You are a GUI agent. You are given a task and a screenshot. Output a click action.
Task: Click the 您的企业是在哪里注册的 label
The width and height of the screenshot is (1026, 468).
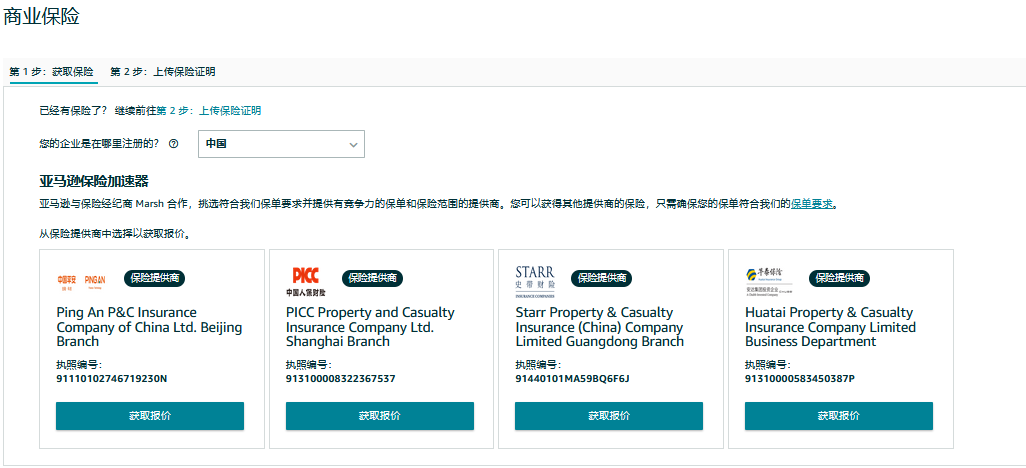click(x=99, y=144)
